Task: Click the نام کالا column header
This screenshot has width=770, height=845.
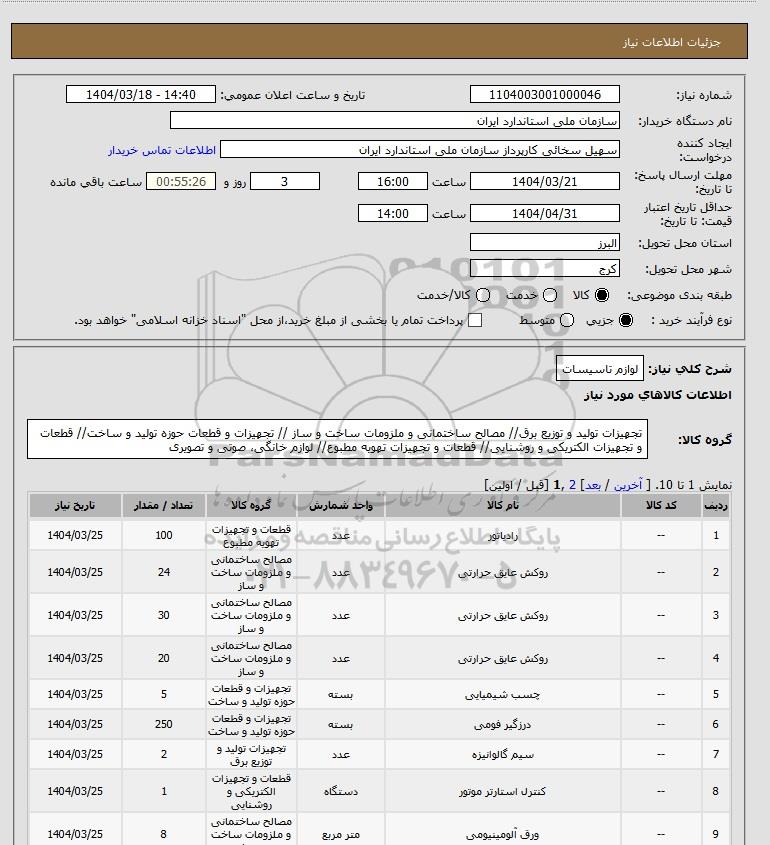Action: pos(503,505)
